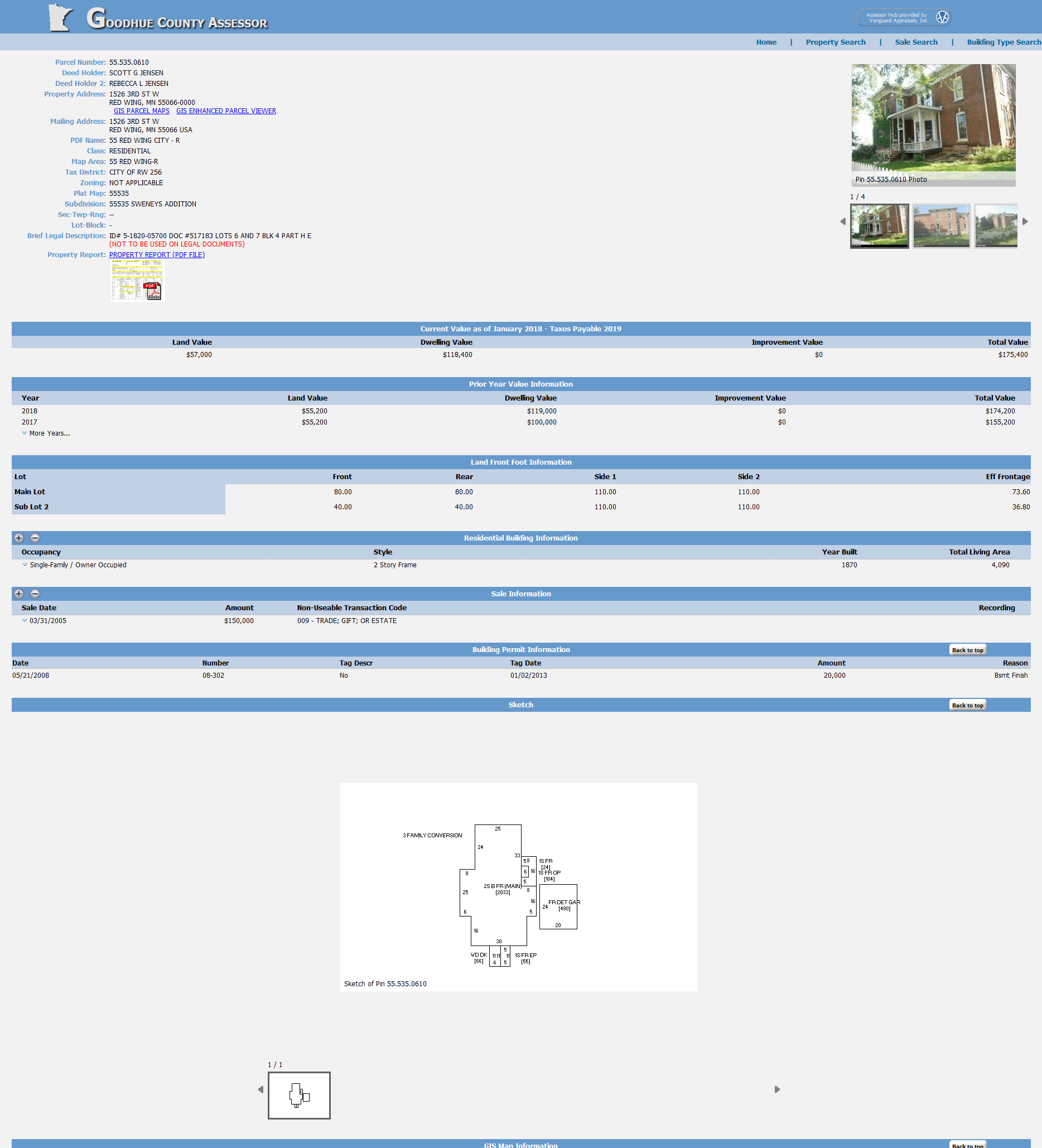Click the Goodhue County Assessor title
This screenshot has width=1042, height=1148.
(177, 18)
